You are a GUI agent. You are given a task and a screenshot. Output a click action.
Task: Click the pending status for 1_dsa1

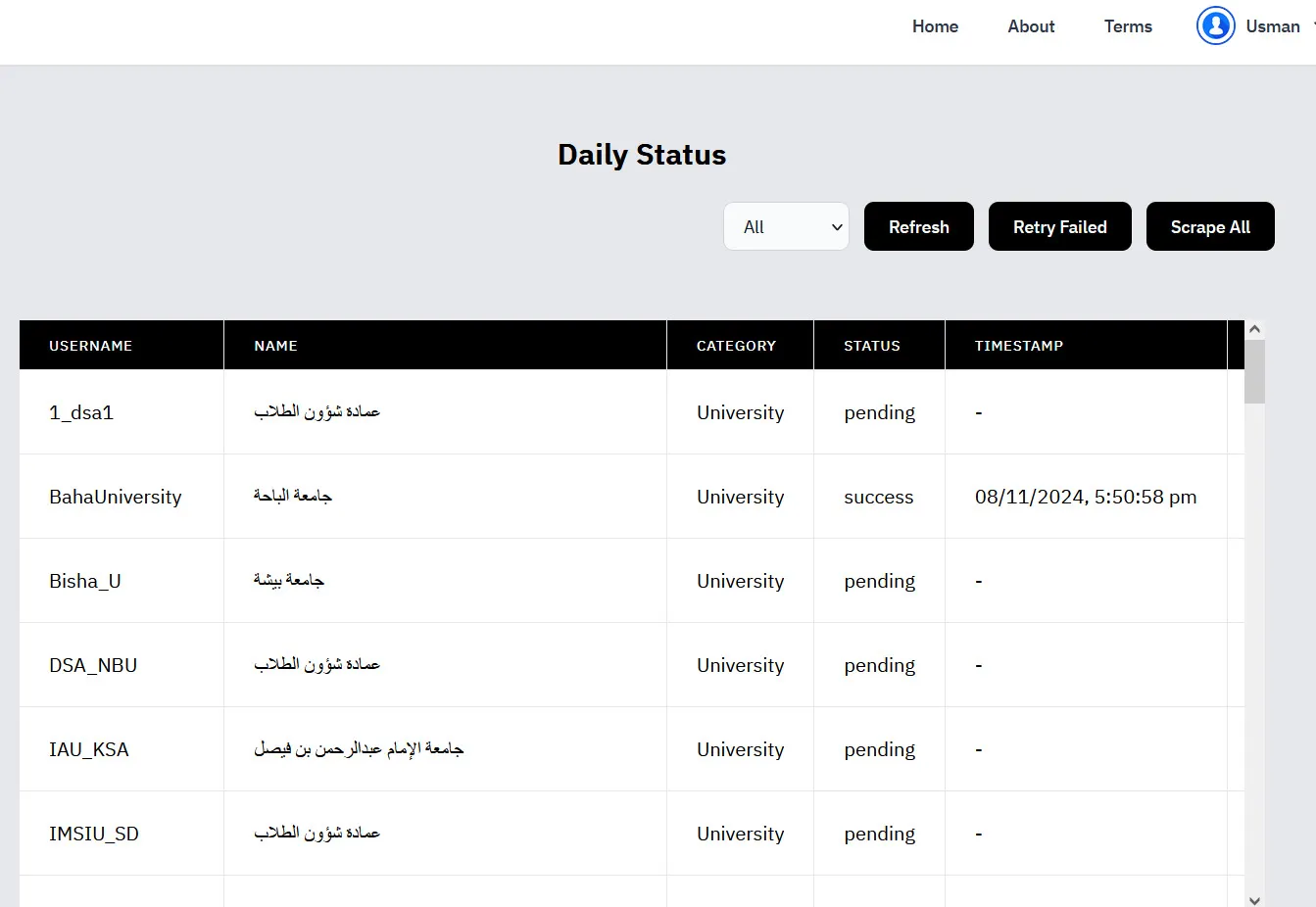click(x=879, y=412)
